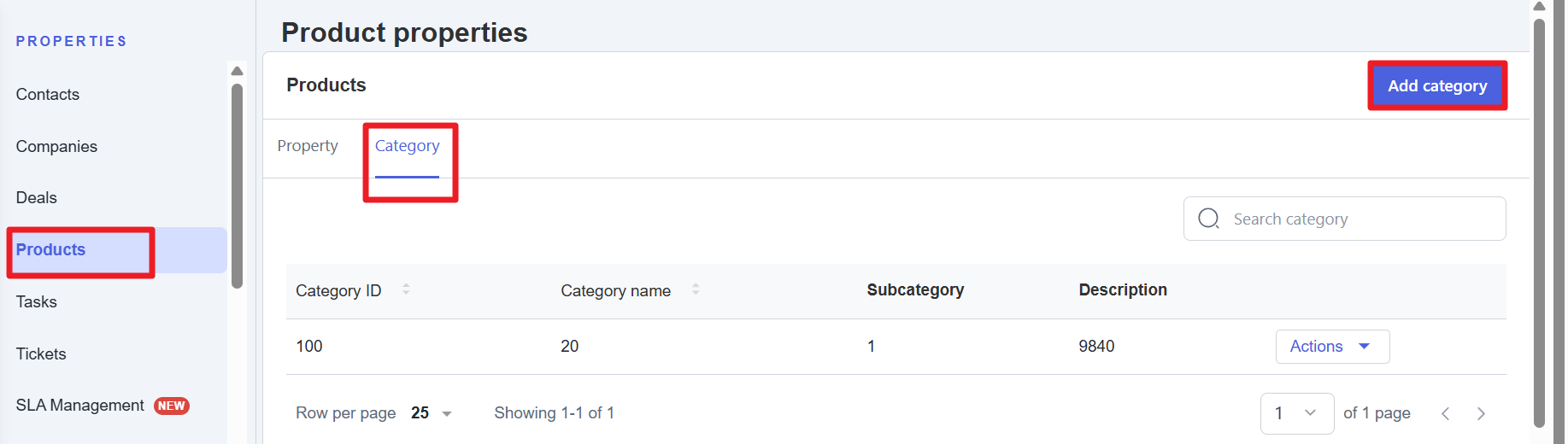Image resolution: width=1568 pixels, height=444 pixels.
Task: Select Products in the sidebar
Action: 51,250
